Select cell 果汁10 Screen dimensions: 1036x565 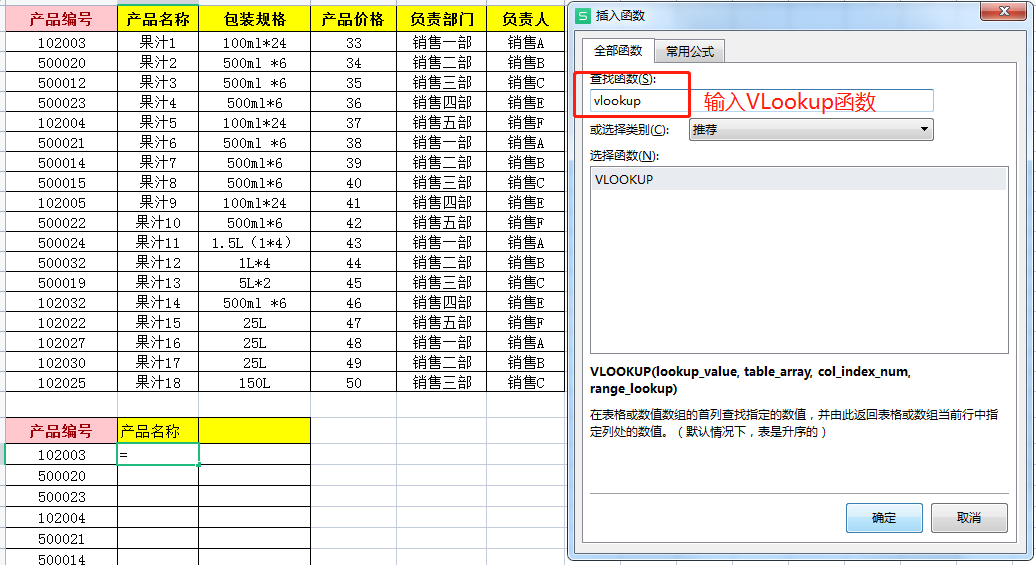[x=158, y=223]
